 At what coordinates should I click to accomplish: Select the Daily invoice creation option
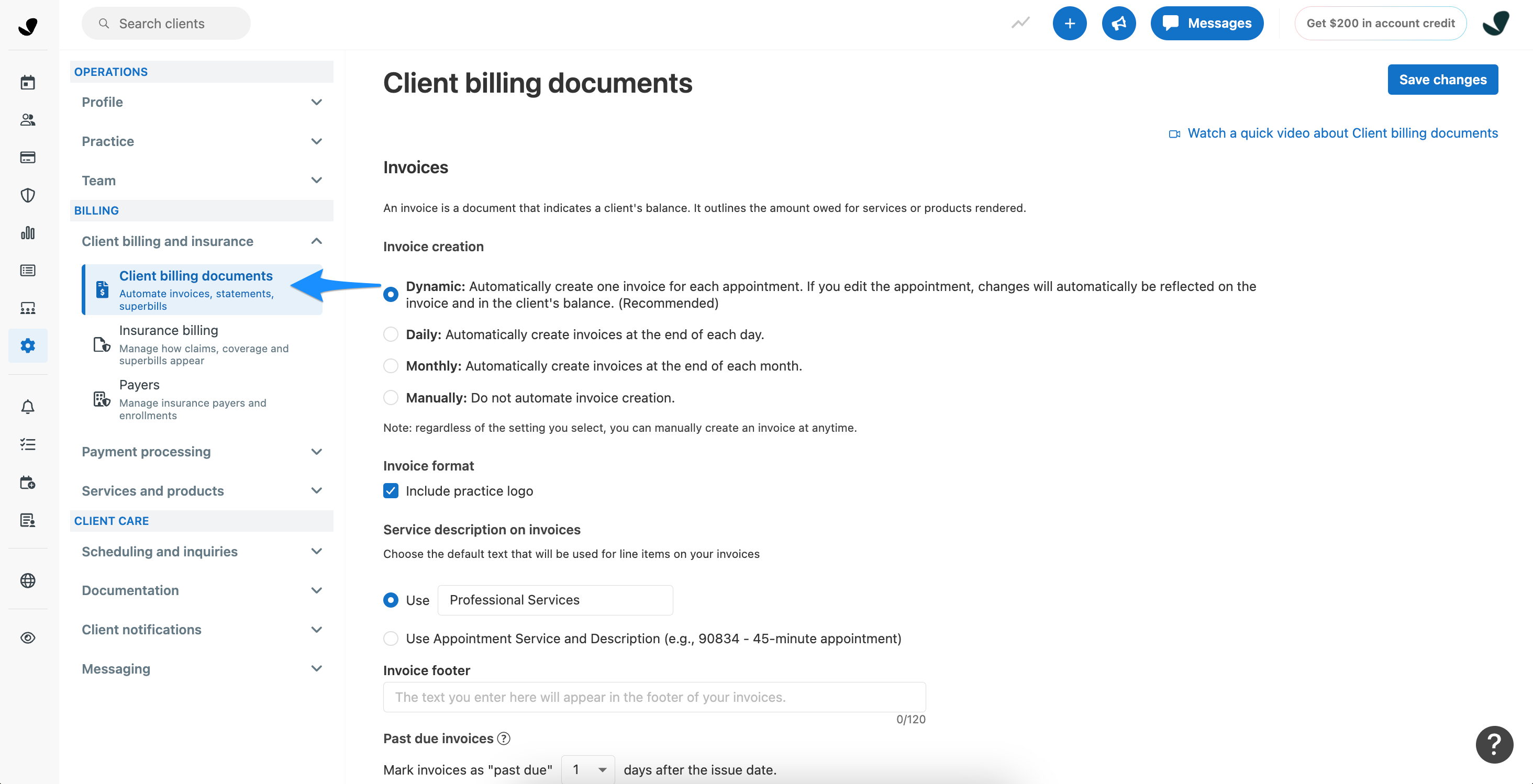pos(391,334)
